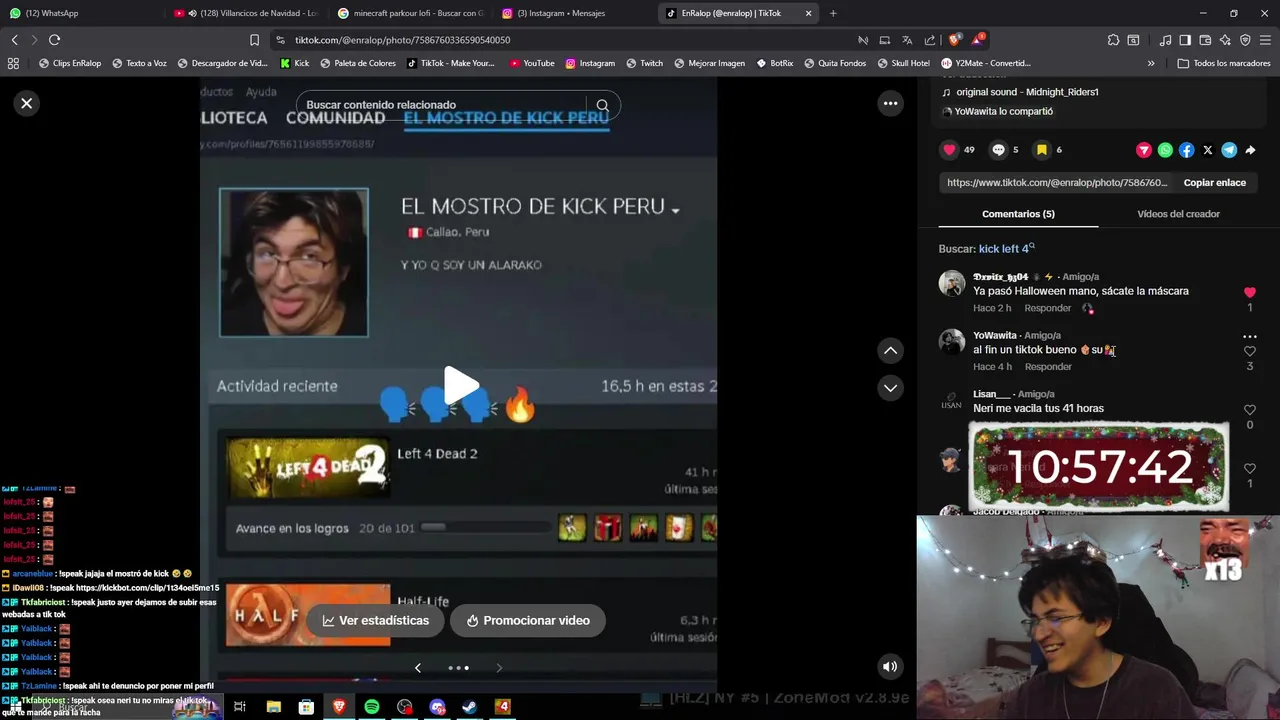The height and width of the screenshot is (720, 1280).
Task: Switch to Comentarios (5) tab
Action: (1018, 214)
